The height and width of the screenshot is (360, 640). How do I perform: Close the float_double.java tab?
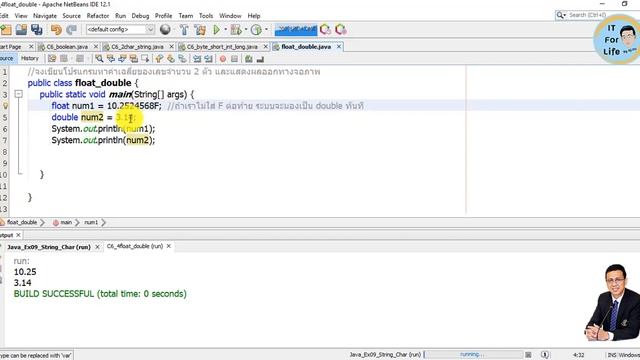pos(339,47)
